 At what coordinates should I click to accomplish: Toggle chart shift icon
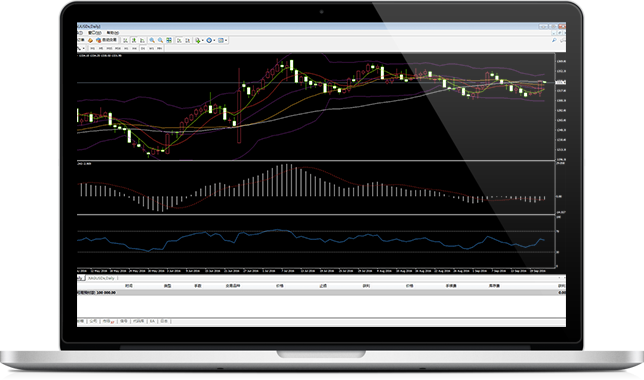tap(188, 40)
